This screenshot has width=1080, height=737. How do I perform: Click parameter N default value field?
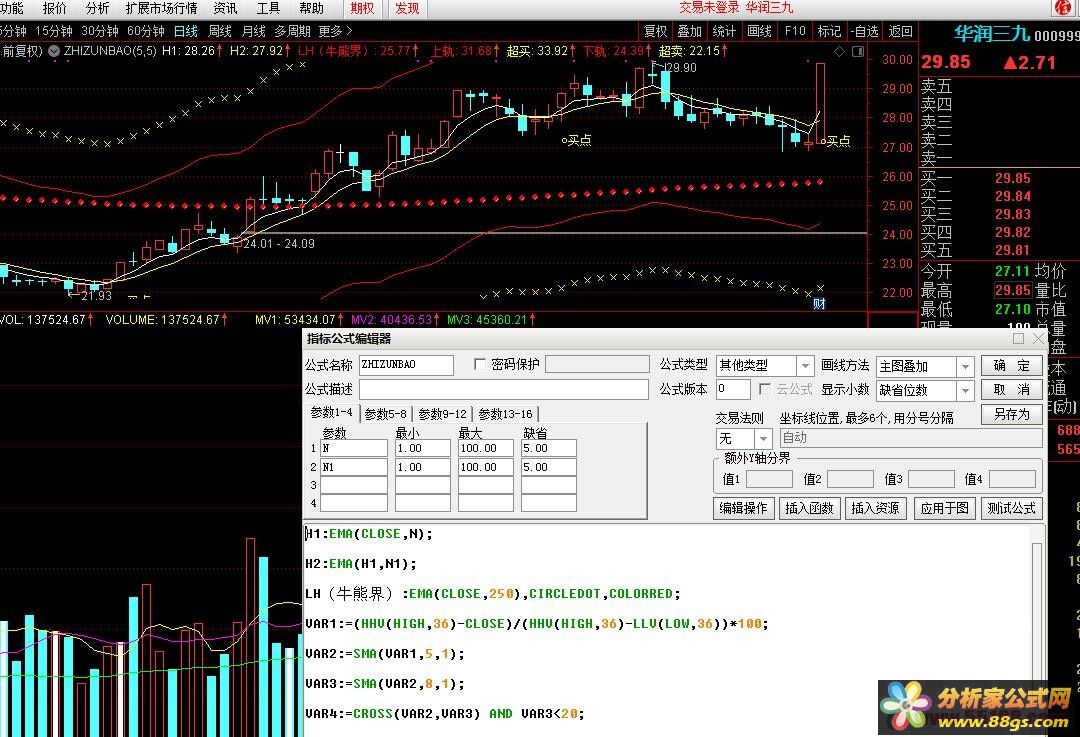click(x=549, y=448)
